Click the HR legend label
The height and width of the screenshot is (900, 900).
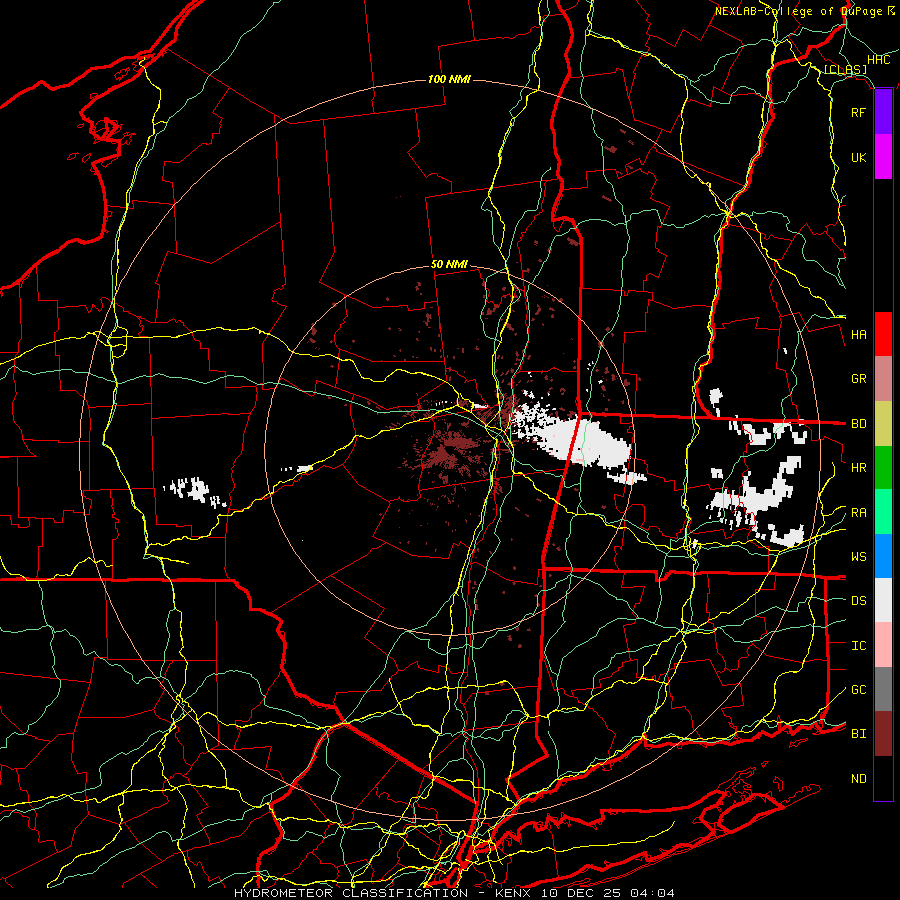click(859, 468)
